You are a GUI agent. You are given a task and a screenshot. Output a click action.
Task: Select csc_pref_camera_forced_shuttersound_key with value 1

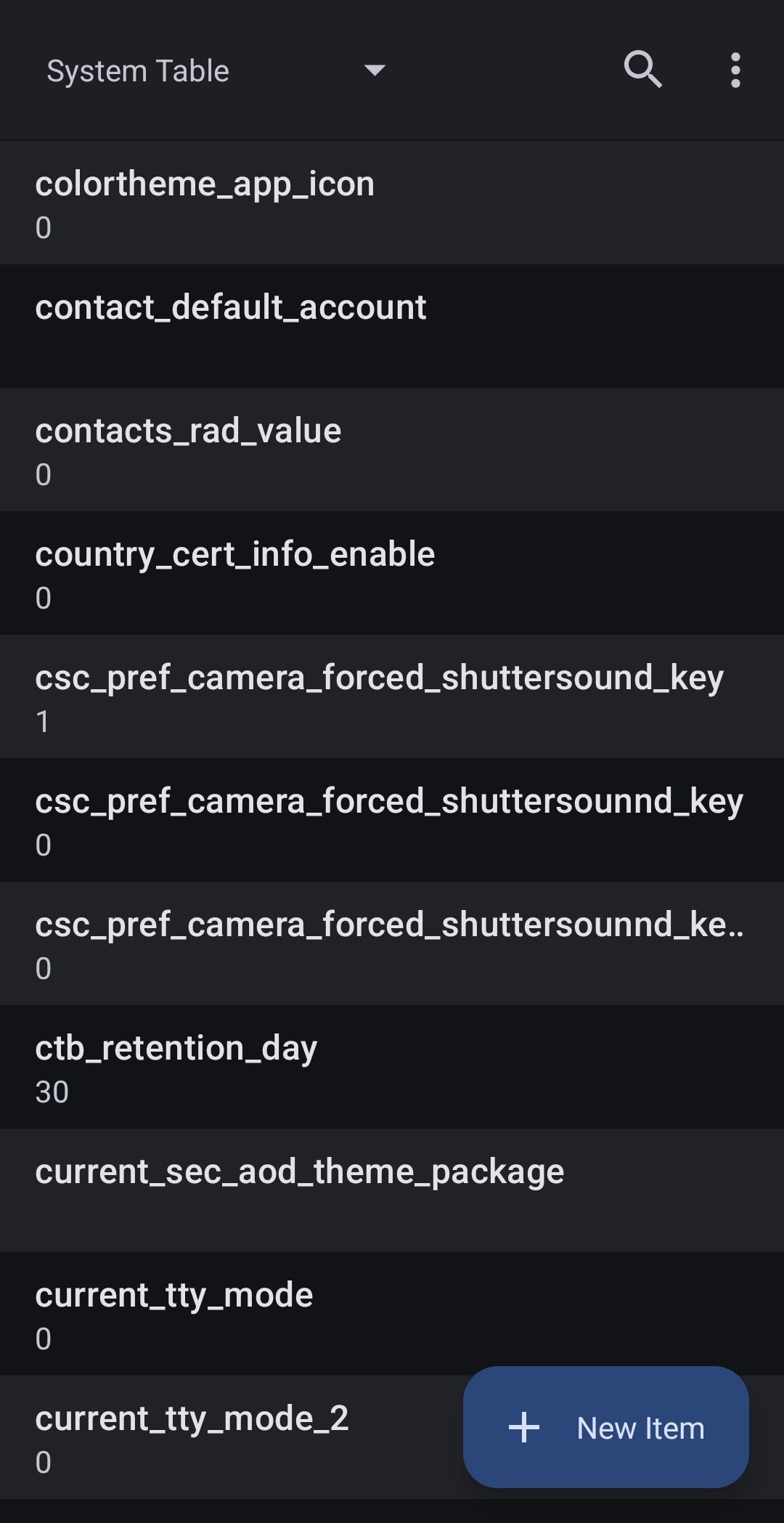[x=379, y=678]
